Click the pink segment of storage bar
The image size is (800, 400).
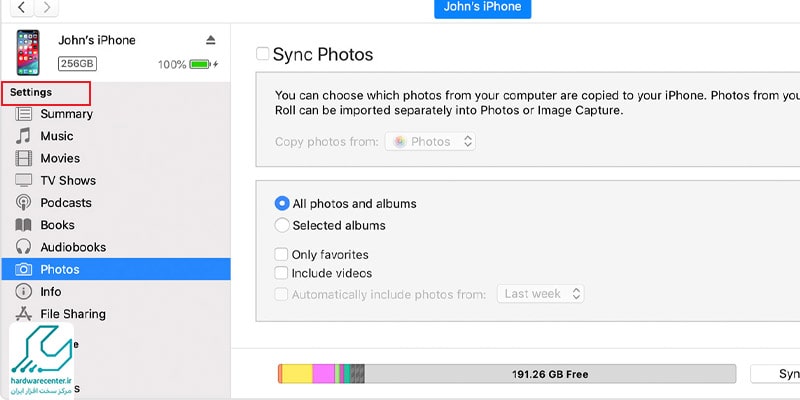[x=323, y=374]
